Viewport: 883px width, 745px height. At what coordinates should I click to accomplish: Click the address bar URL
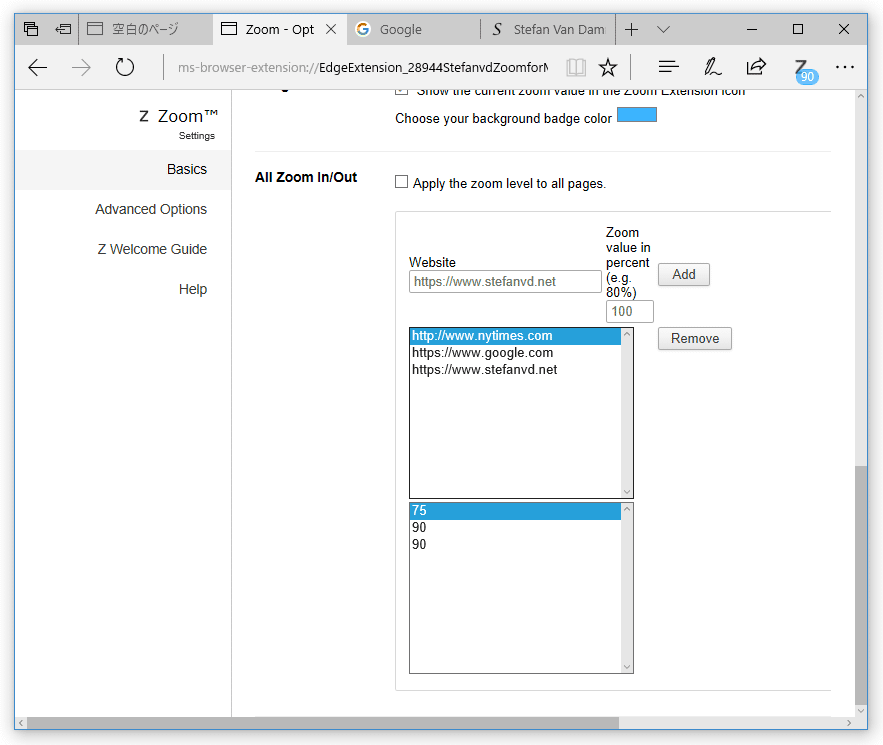tap(363, 68)
